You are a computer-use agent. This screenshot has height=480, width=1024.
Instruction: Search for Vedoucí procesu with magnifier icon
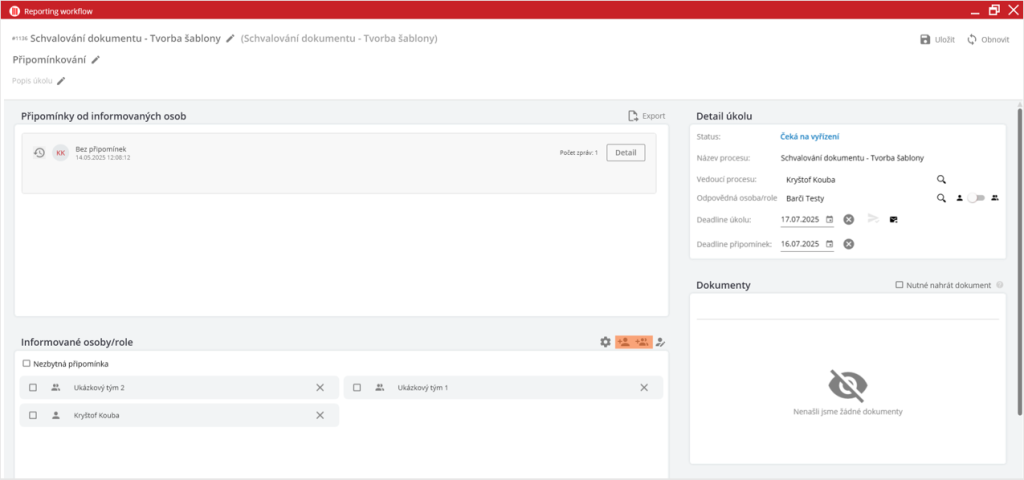coord(941,179)
